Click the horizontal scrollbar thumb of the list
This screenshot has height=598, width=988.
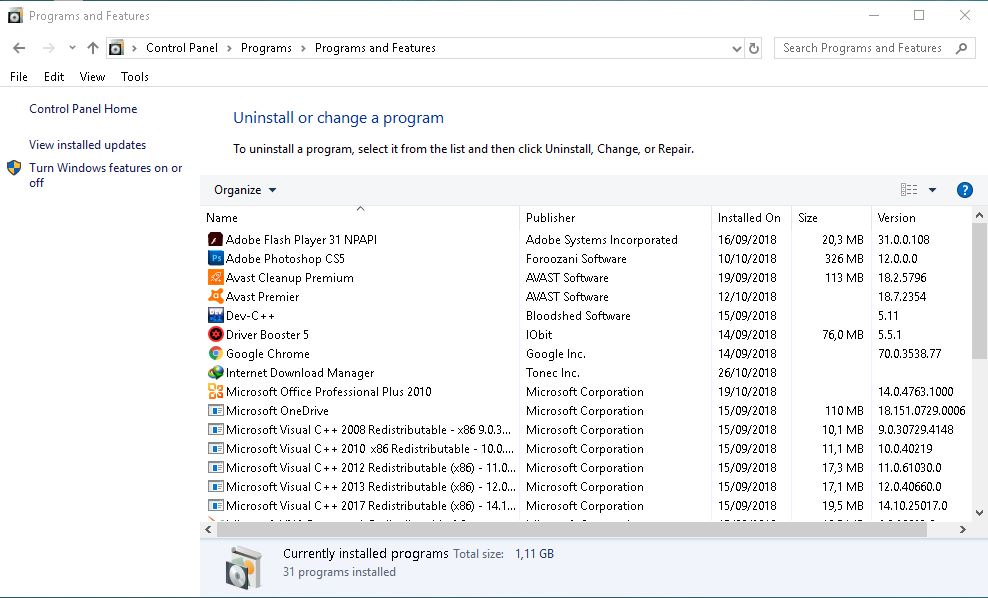click(x=572, y=529)
